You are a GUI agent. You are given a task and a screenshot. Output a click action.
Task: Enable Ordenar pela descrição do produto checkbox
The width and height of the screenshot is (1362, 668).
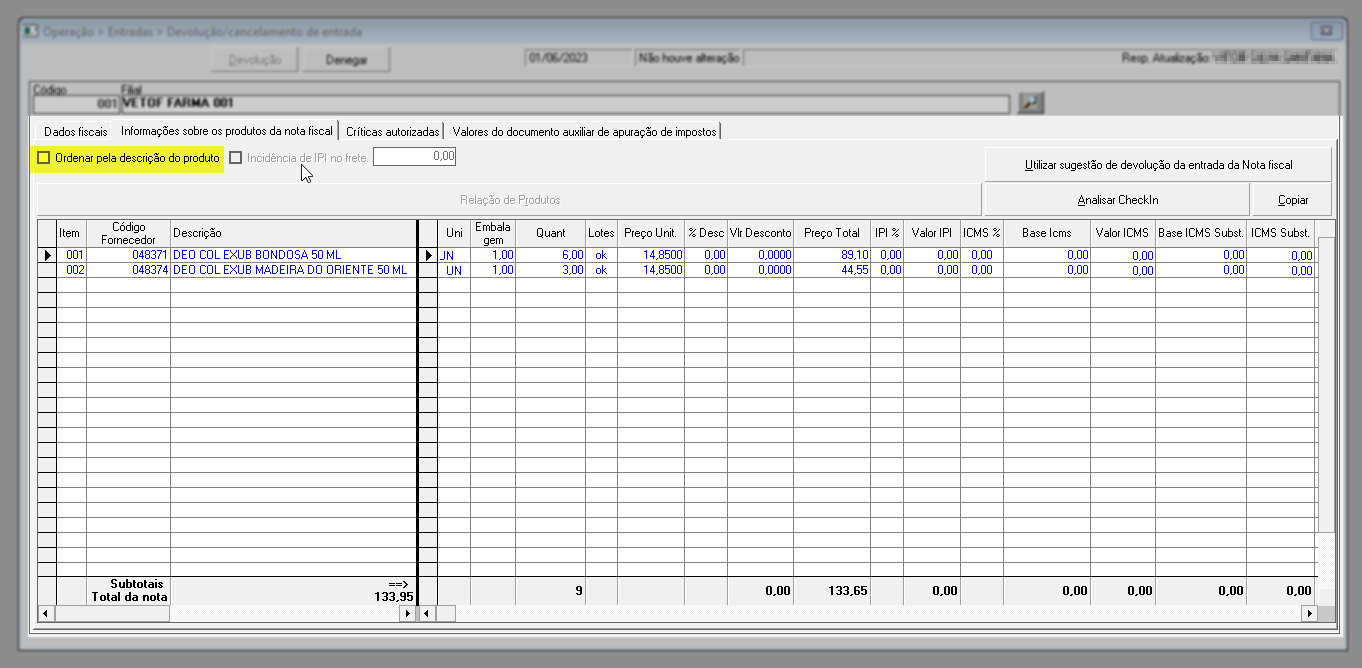pyautogui.click(x=44, y=158)
